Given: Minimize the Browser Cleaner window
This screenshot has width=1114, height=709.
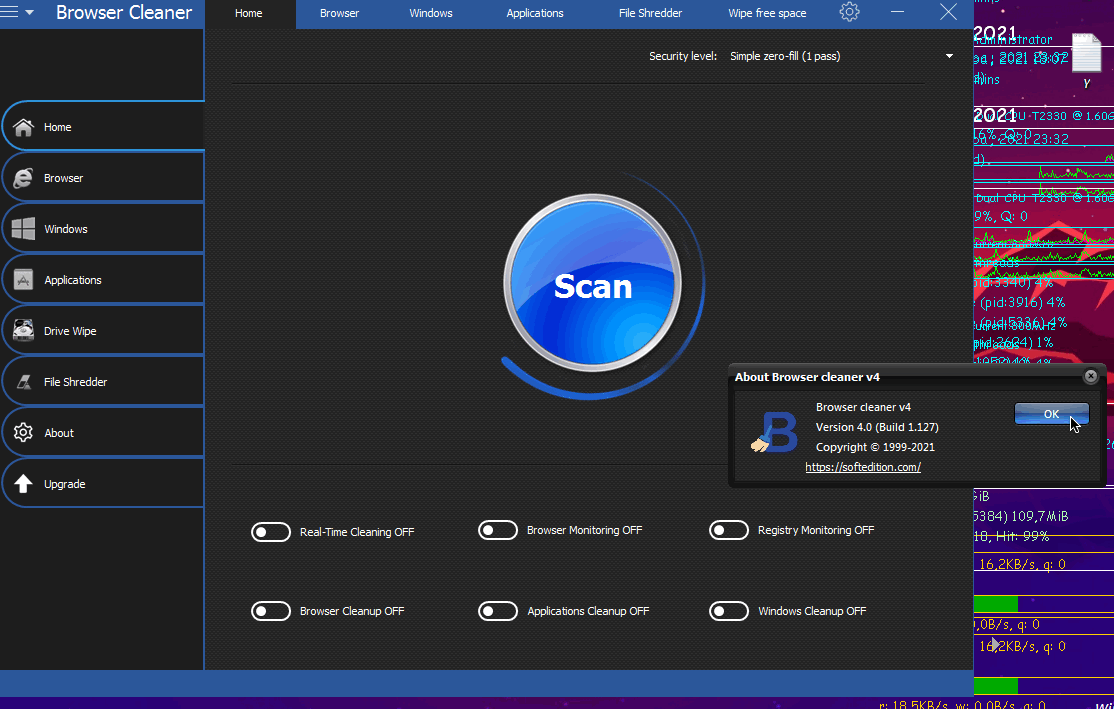Looking at the screenshot, I should (897, 12).
